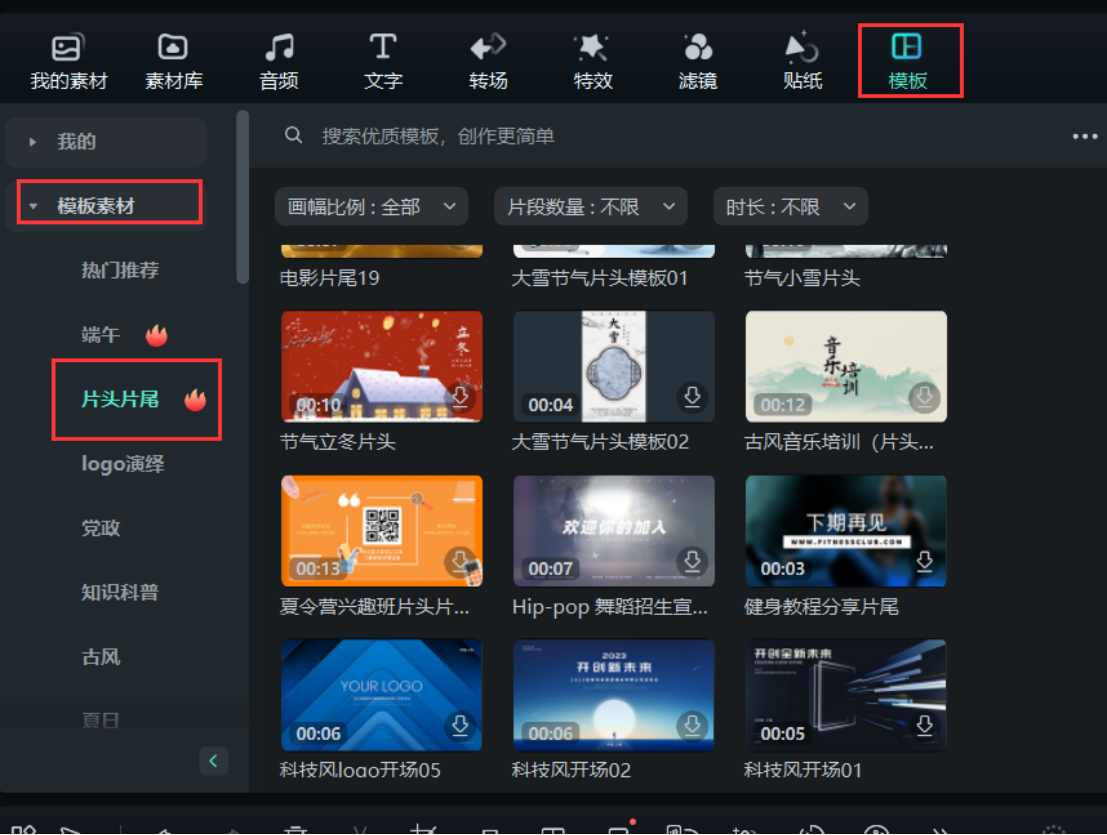Open the 素材库 media library panel
The width and height of the screenshot is (1107, 835).
pyautogui.click(x=172, y=55)
